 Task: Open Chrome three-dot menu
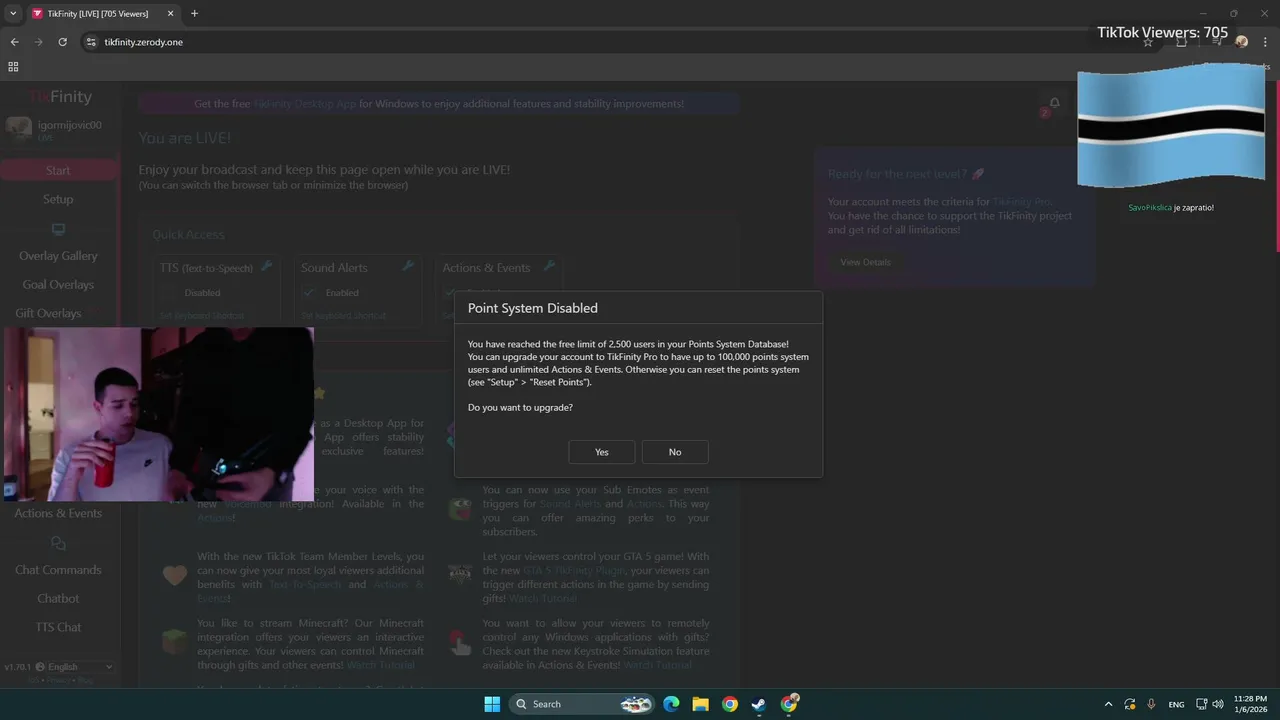(x=1265, y=42)
